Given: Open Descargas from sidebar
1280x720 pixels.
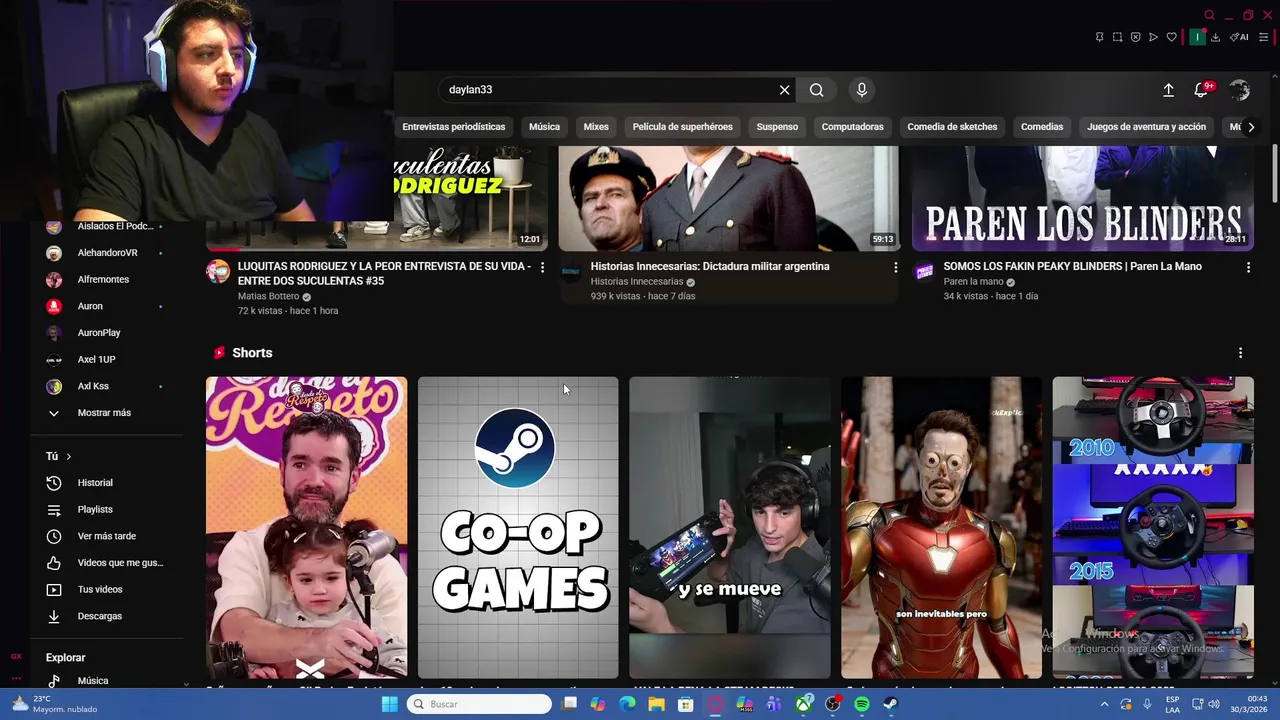Looking at the screenshot, I should pyautogui.click(x=100, y=616).
